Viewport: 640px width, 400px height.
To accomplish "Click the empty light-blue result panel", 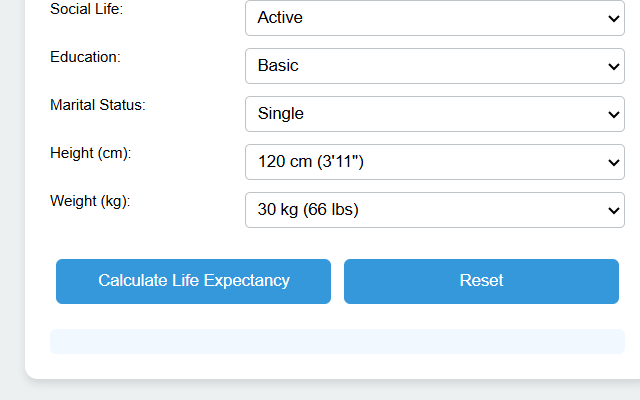I will pyautogui.click(x=337, y=341).
